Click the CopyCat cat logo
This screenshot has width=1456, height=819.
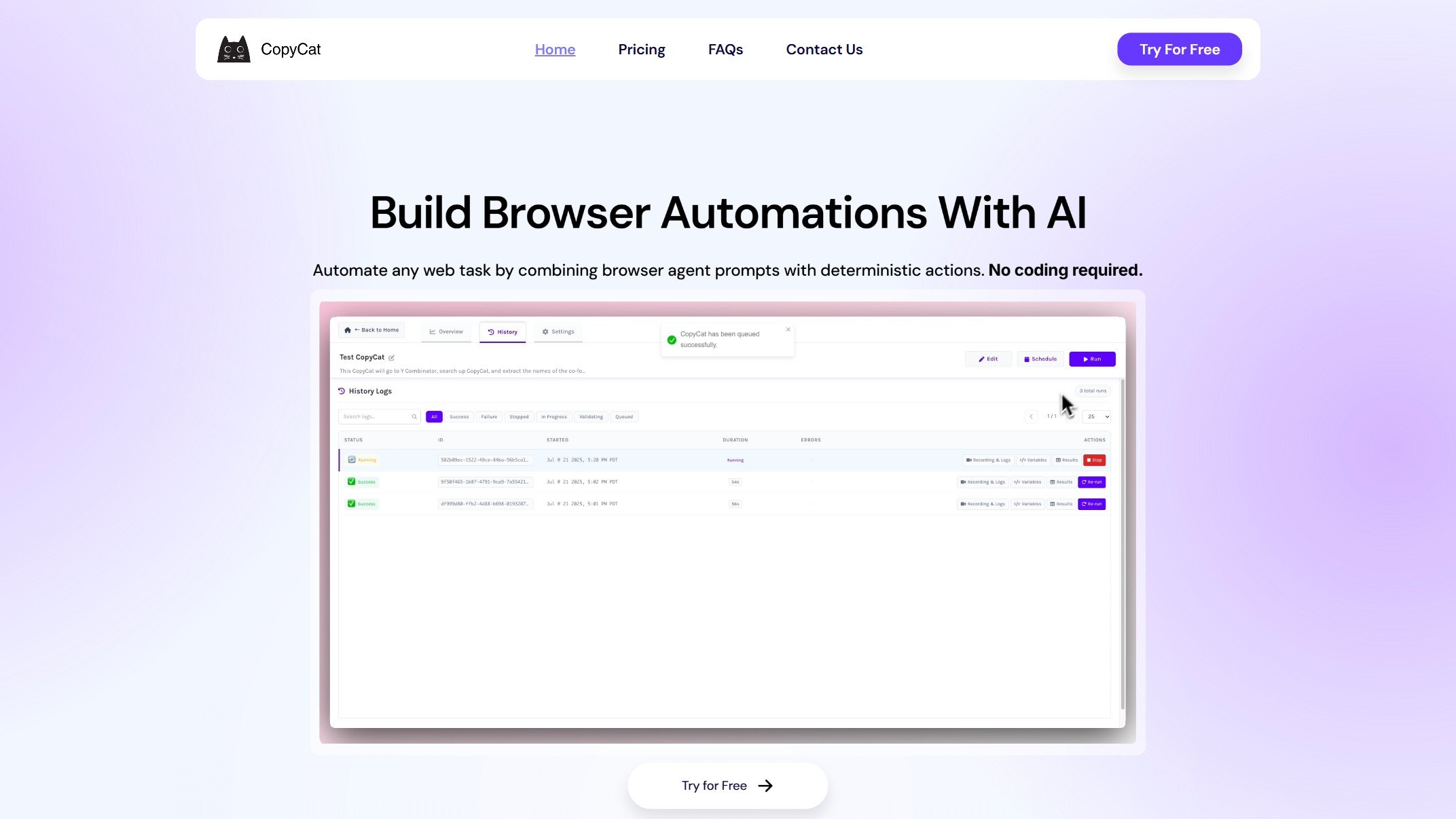point(236,48)
